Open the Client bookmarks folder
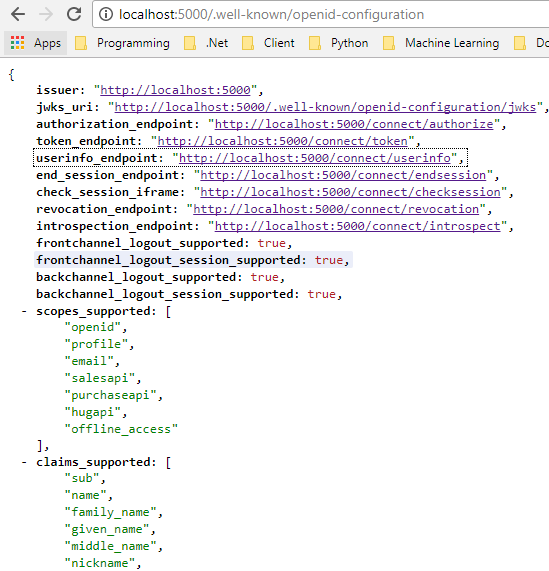 click(268, 43)
